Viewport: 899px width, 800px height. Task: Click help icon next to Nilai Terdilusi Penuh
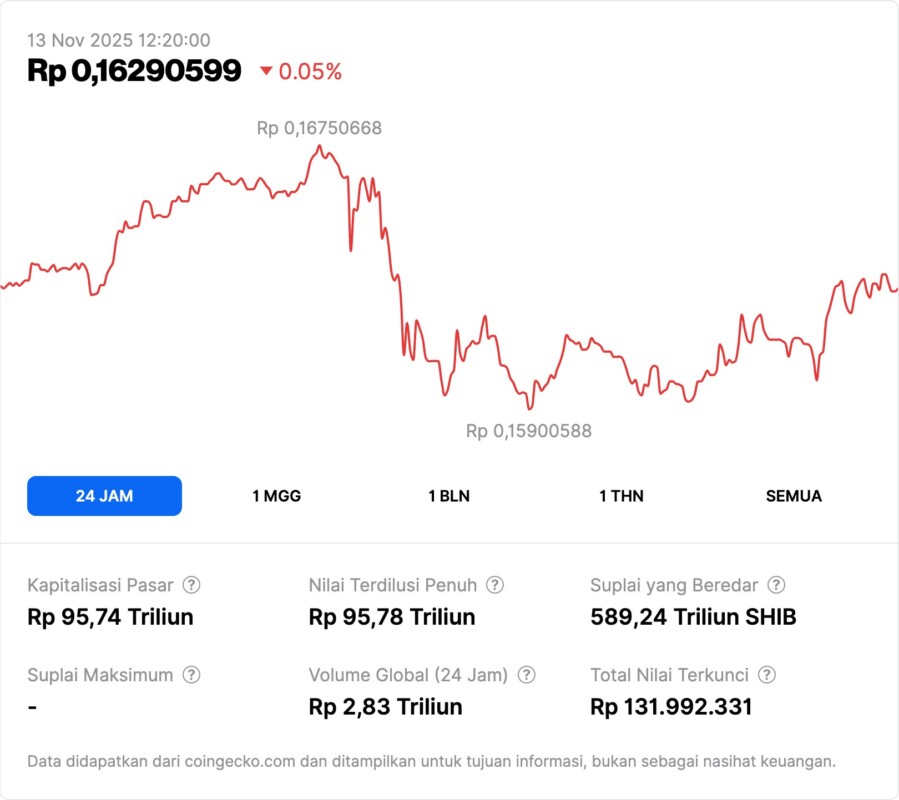pyautogui.click(x=495, y=585)
